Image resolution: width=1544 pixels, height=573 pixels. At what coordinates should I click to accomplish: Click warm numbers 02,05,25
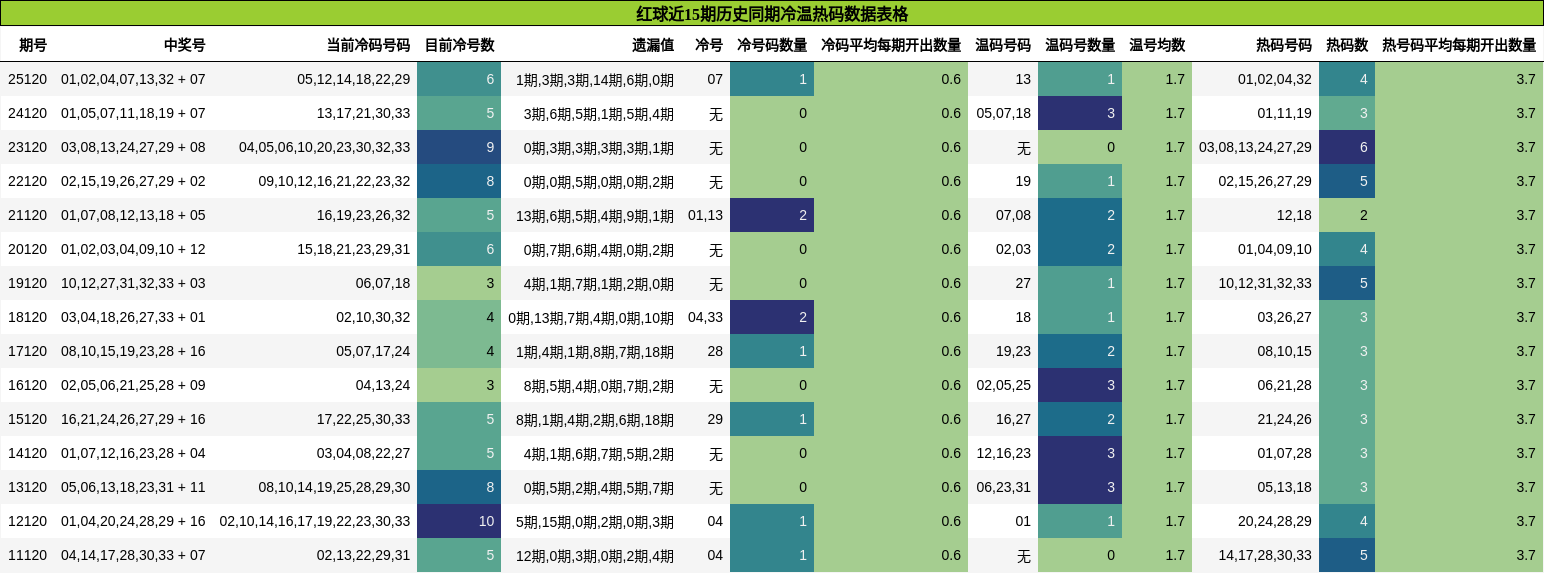(x=1003, y=385)
